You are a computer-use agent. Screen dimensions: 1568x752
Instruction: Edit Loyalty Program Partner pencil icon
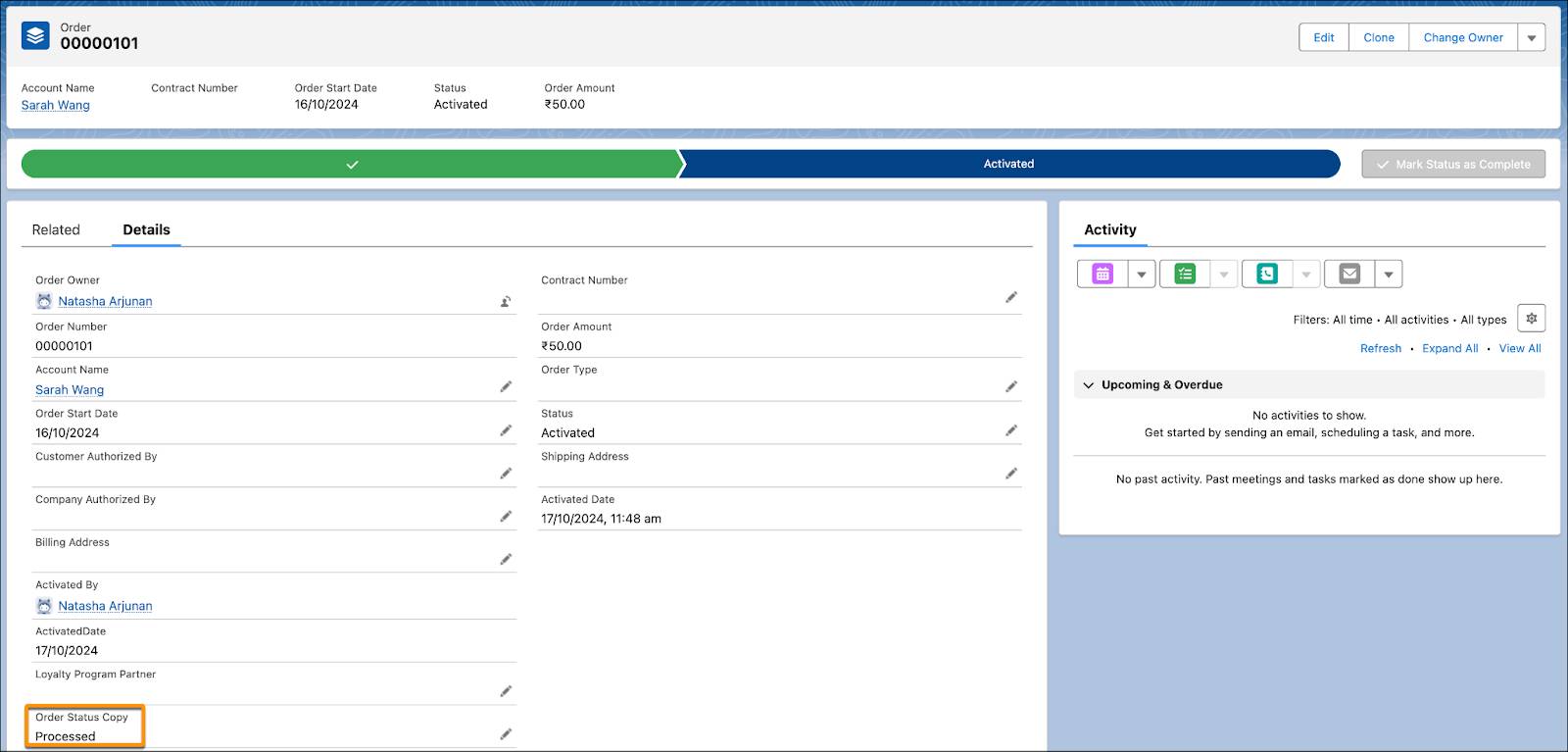click(506, 691)
